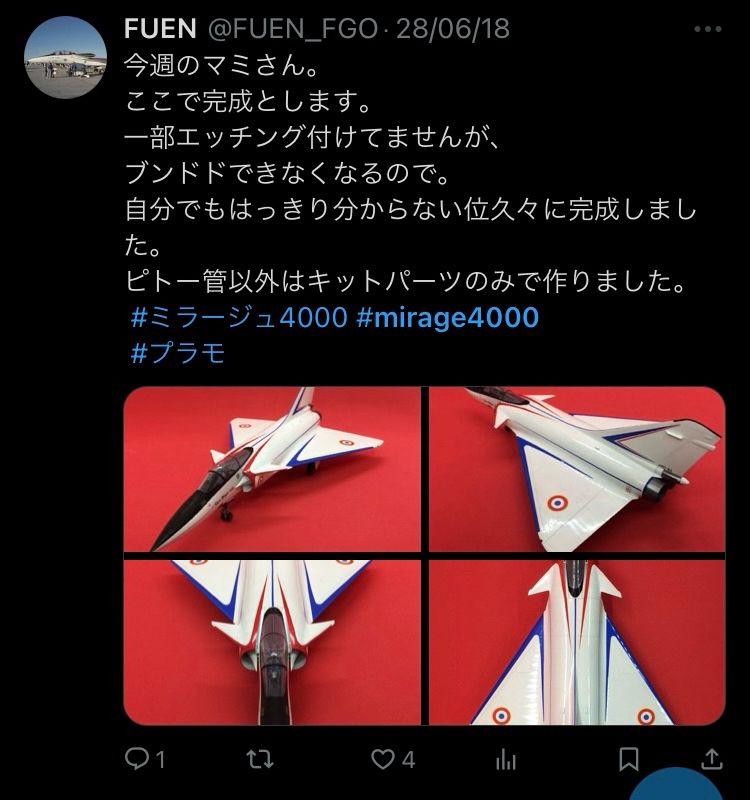Bookmark this tweet
The image size is (750, 800).
629,759
